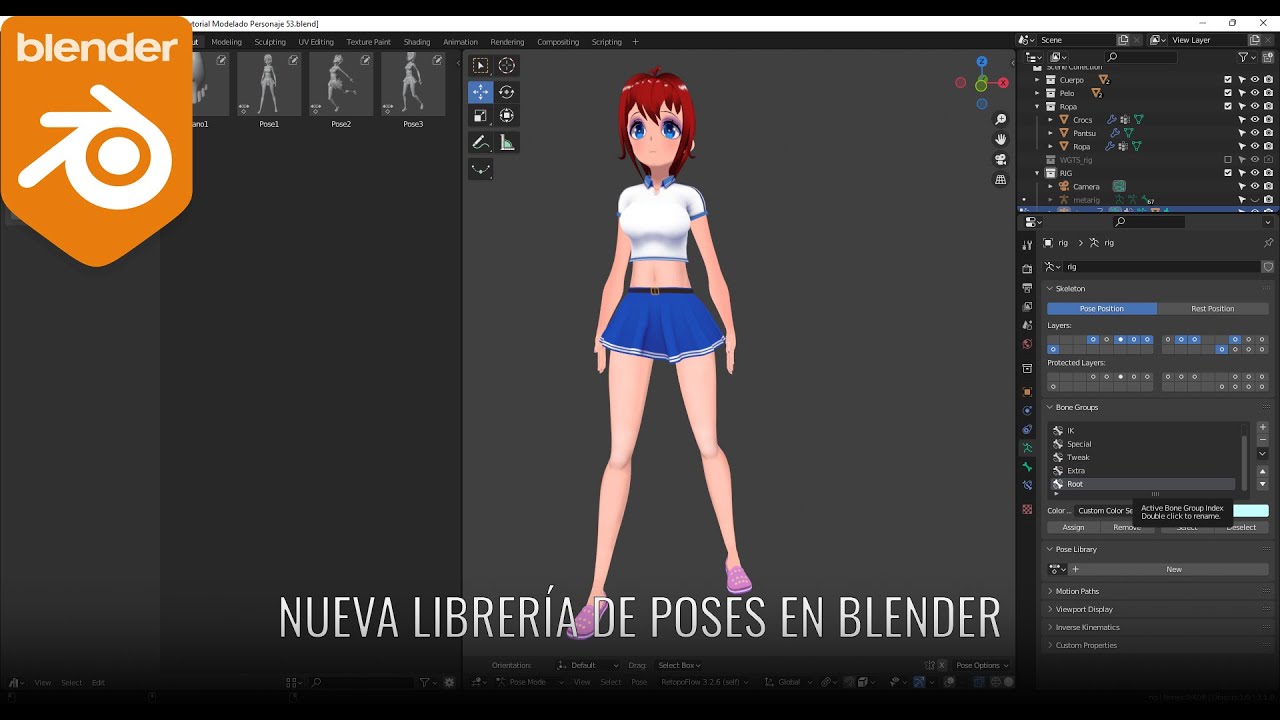
Task: Open the World properties tab
Action: (x=1027, y=344)
